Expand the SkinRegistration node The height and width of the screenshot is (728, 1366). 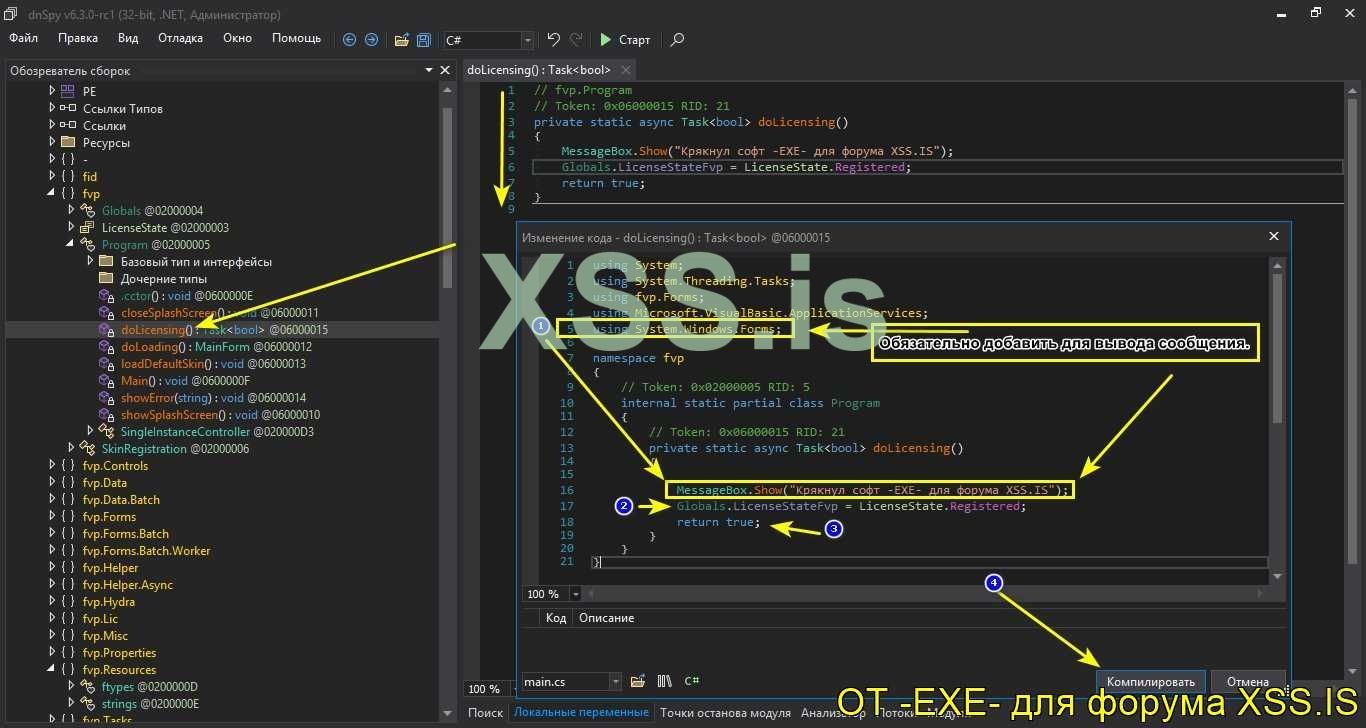[x=71, y=448]
